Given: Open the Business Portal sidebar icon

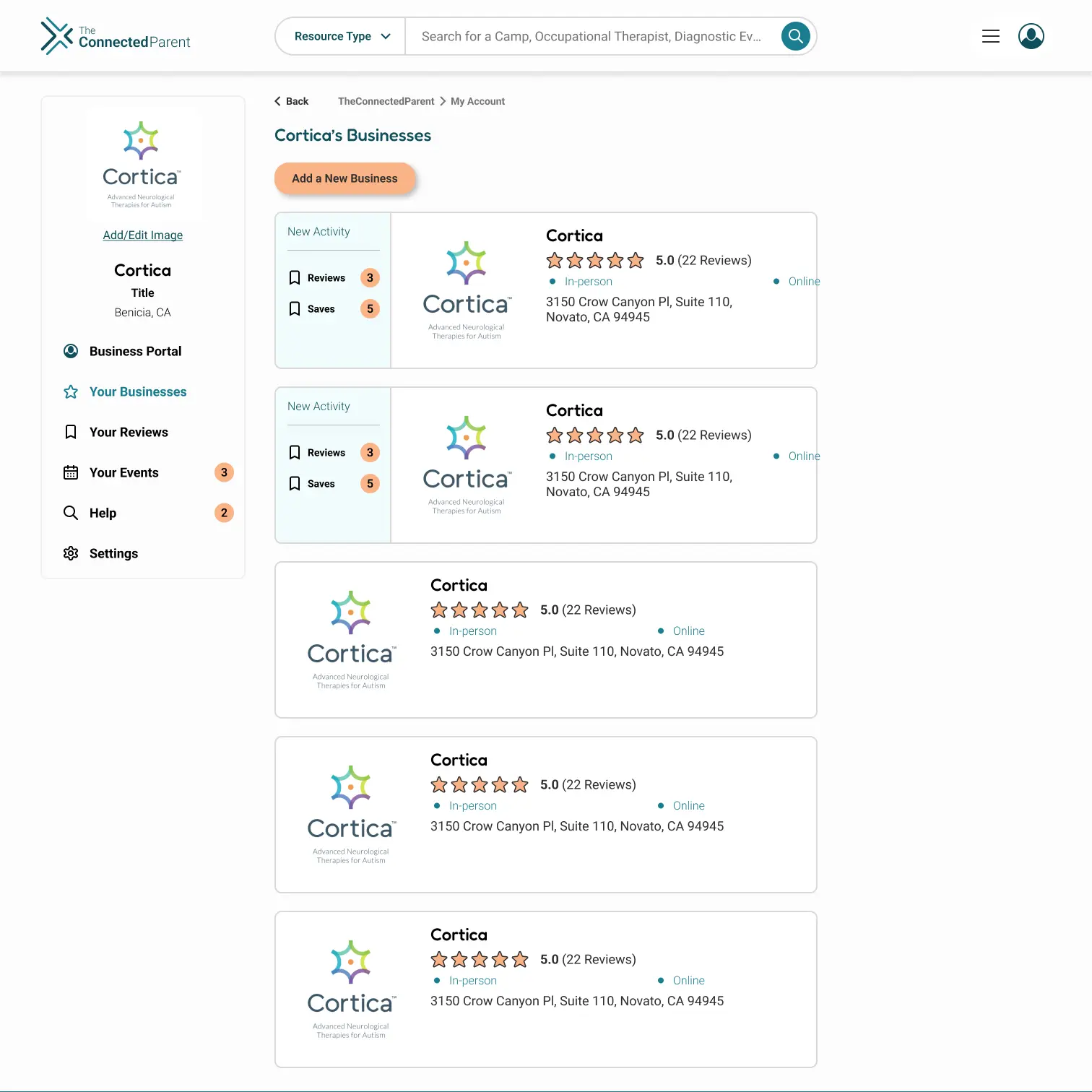Looking at the screenshot, I should click(70, 351).
